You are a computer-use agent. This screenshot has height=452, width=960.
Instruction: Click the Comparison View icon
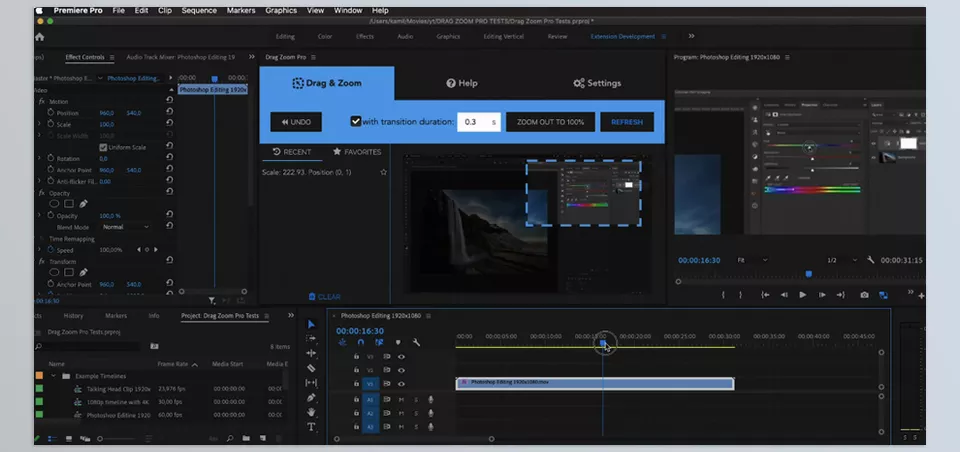pyautogui.click(x=883, y=295)
